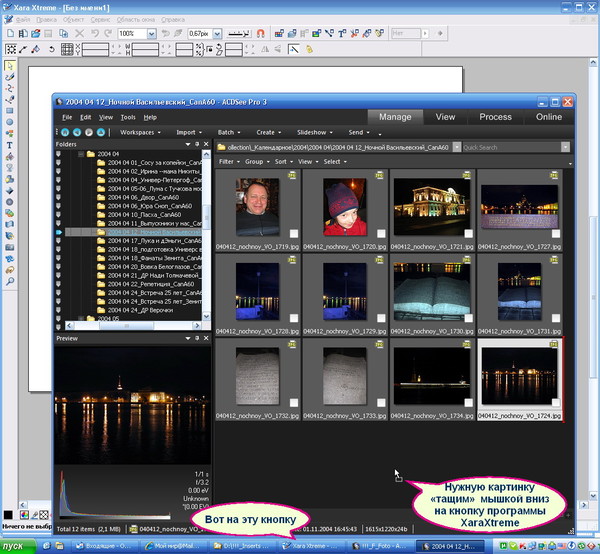Image resolution: width=600 pixels, height=554 pixels.
Task: Click the black color swatch in Xara color line
Action: [x=8, y=515]
